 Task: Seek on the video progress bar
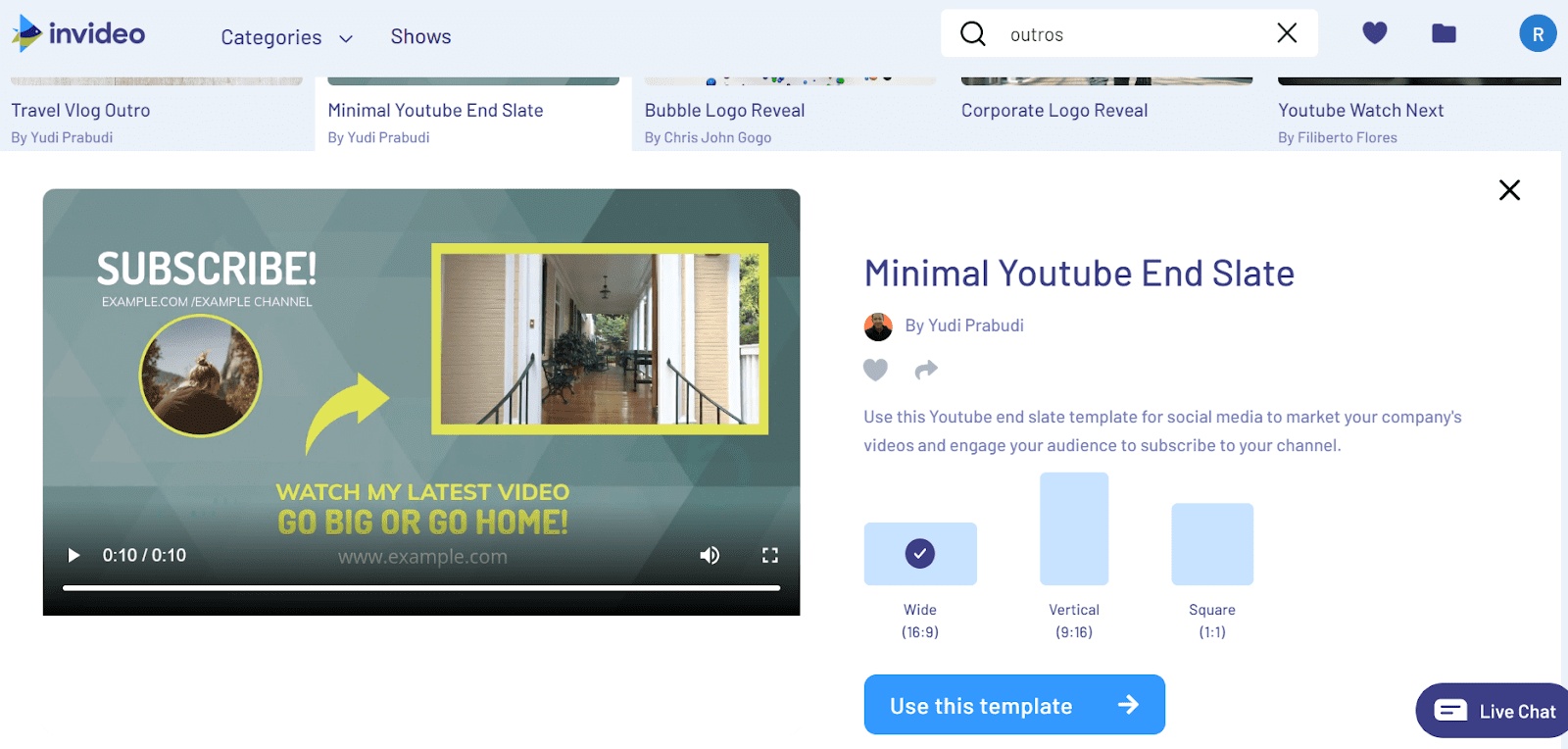coord(421,588)
